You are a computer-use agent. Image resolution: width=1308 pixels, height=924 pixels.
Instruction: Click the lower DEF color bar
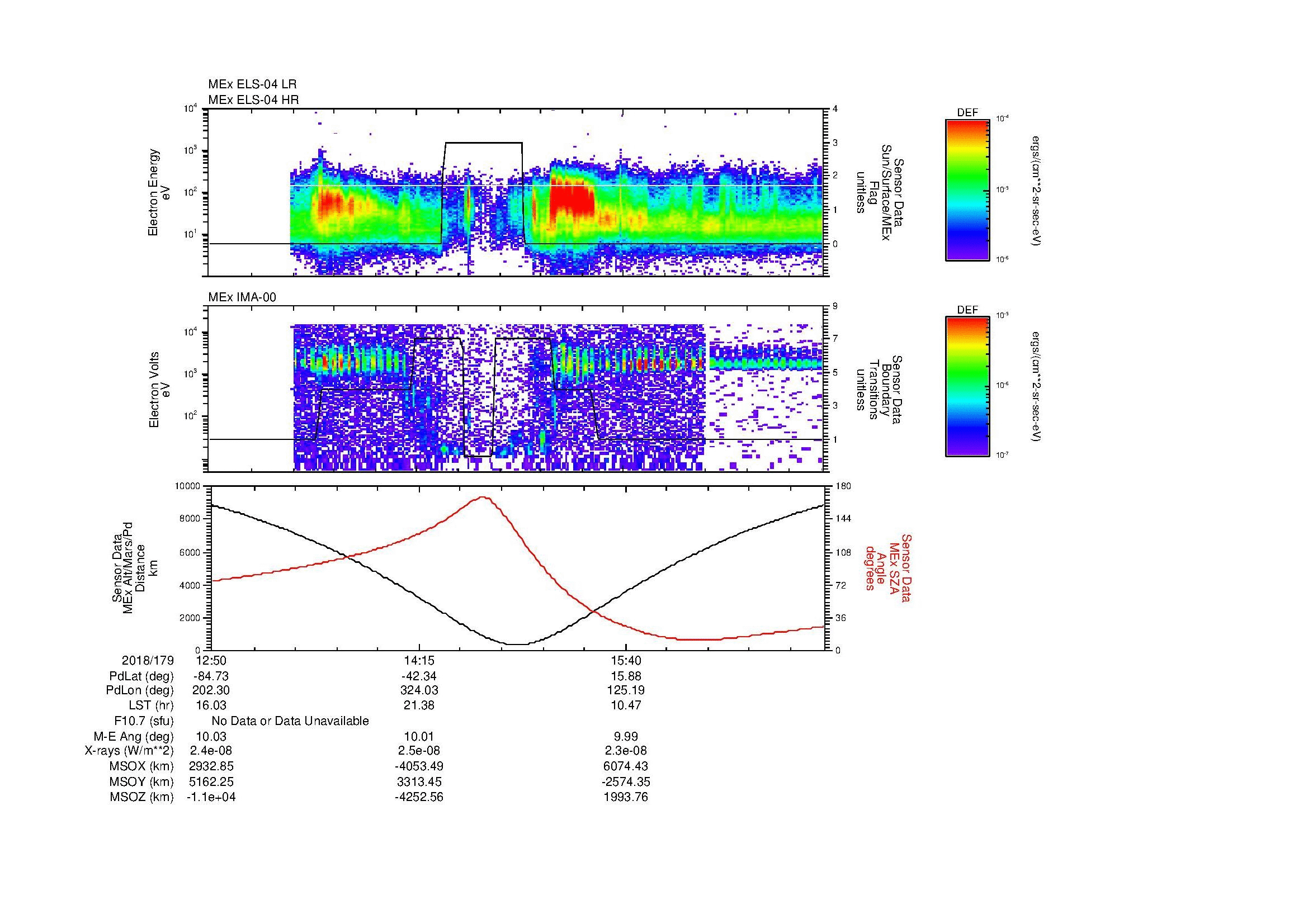(967, 387)
